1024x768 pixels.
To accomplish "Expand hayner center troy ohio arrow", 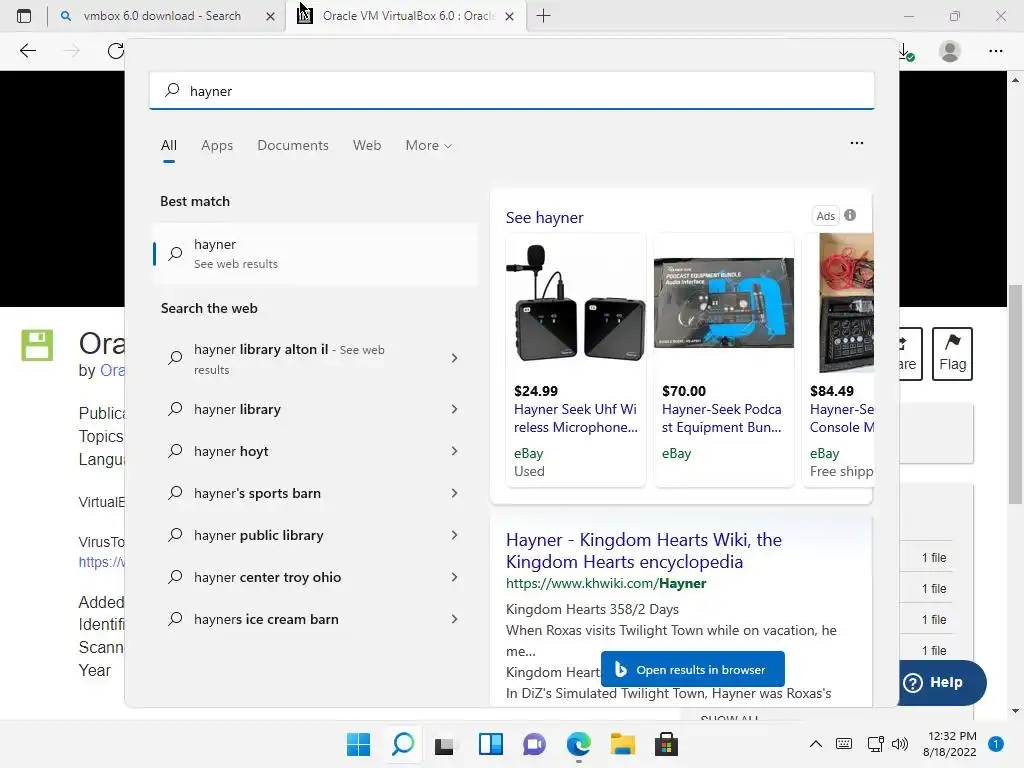I will [x=455, y=577].
